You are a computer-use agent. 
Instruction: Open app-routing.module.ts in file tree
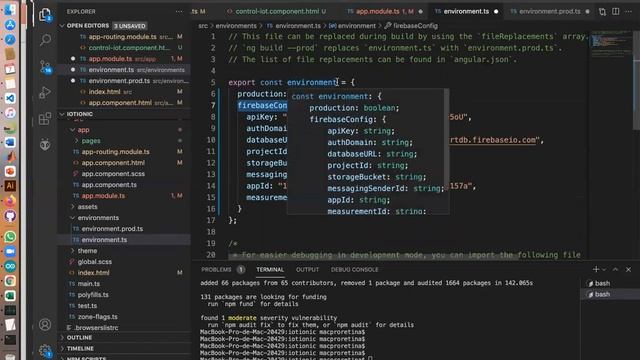(116, 152)
